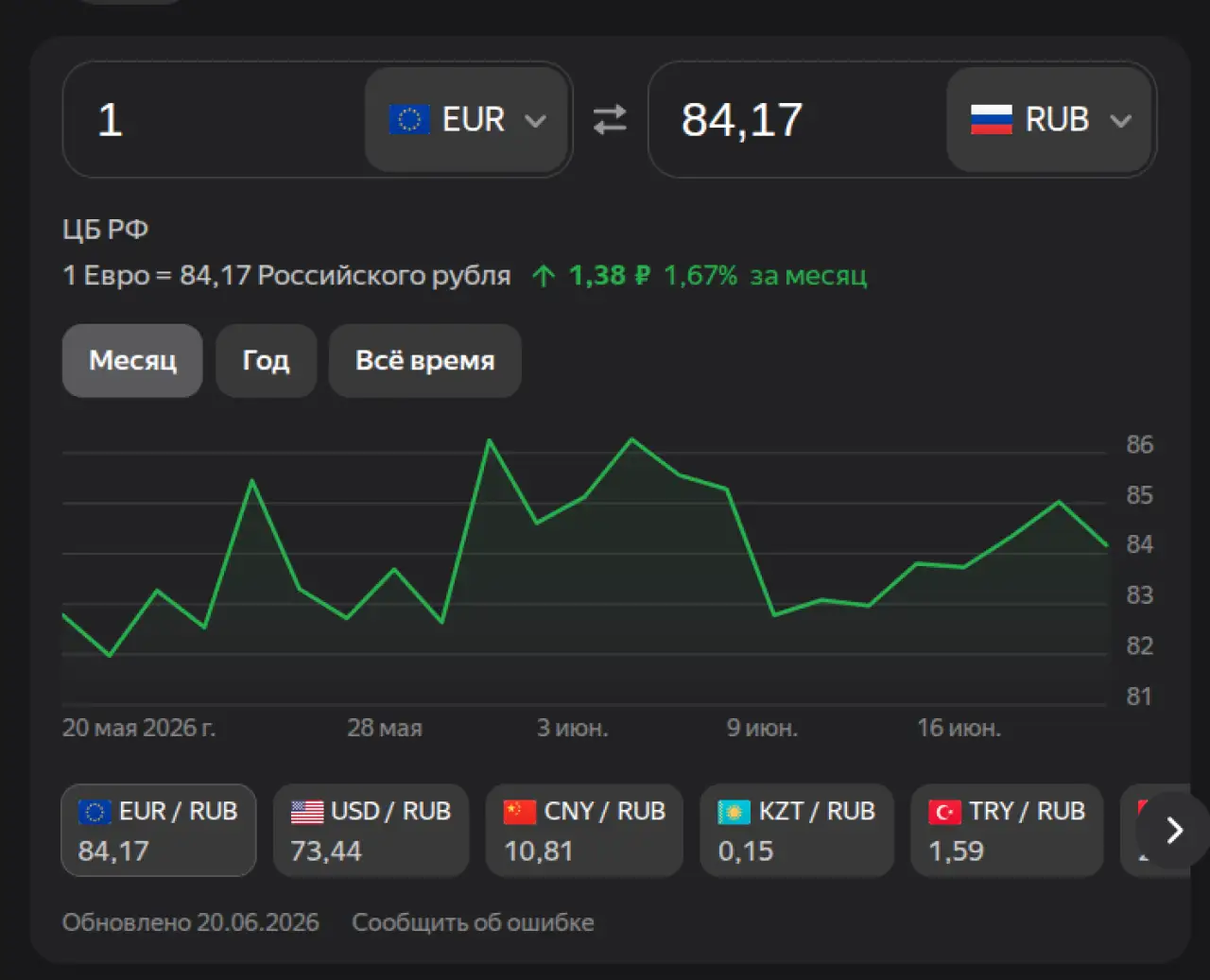Click the Chinese flag on the CNY / RUB card
The image size is (1210, 980).
[x=520, y=812]
